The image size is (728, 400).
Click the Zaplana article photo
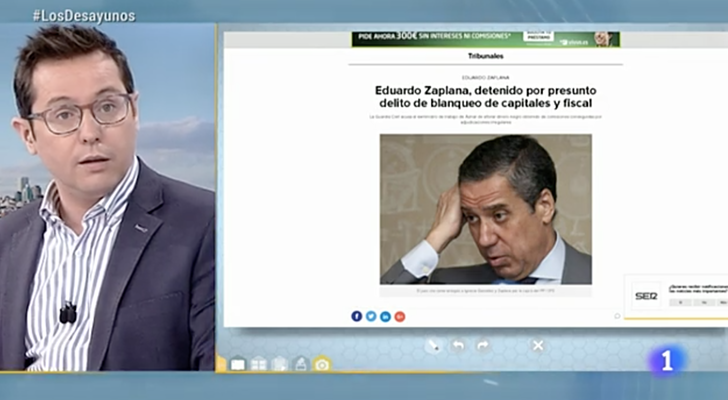486,209
